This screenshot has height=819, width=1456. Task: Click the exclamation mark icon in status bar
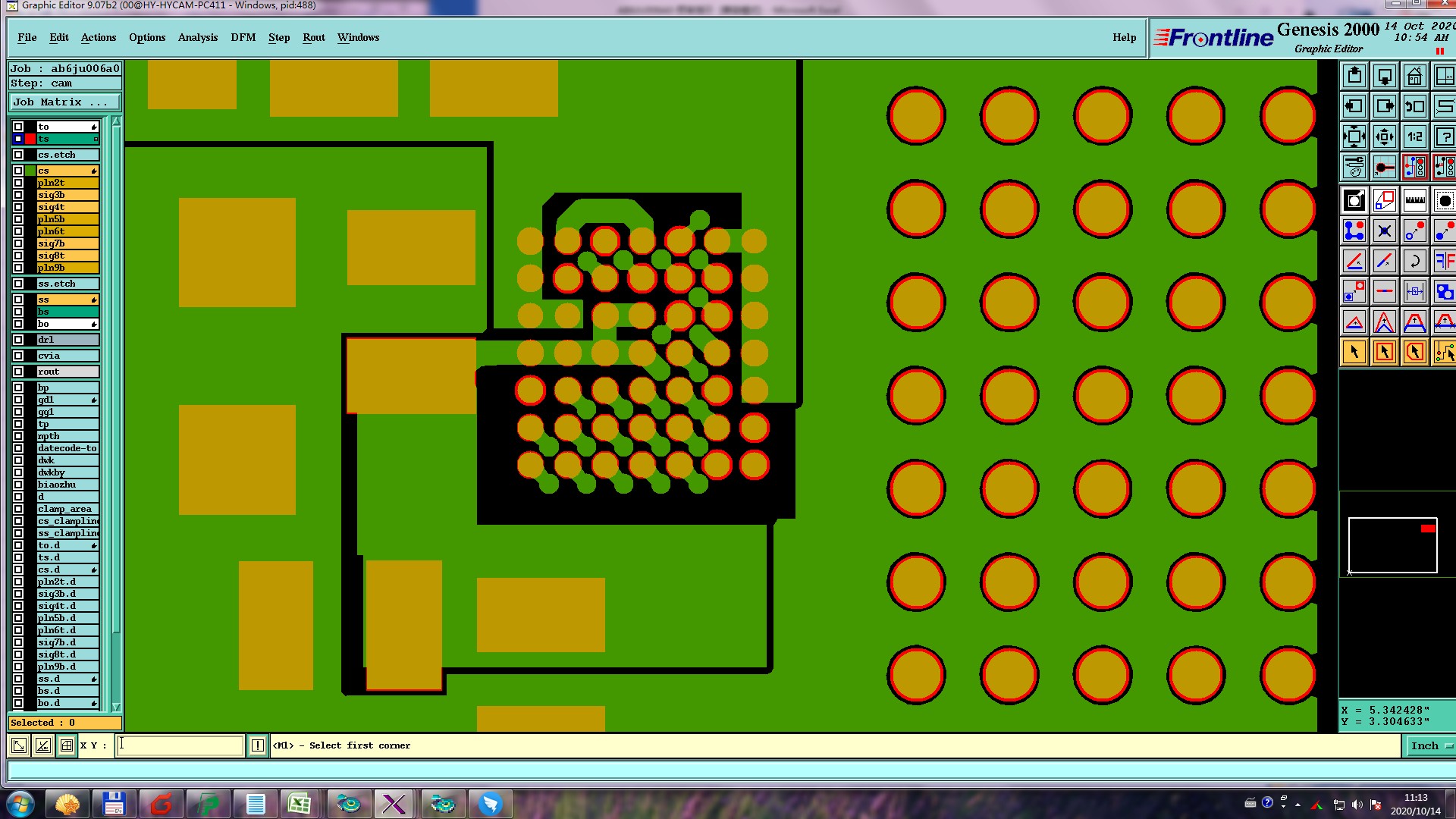(x=258, y=745)
